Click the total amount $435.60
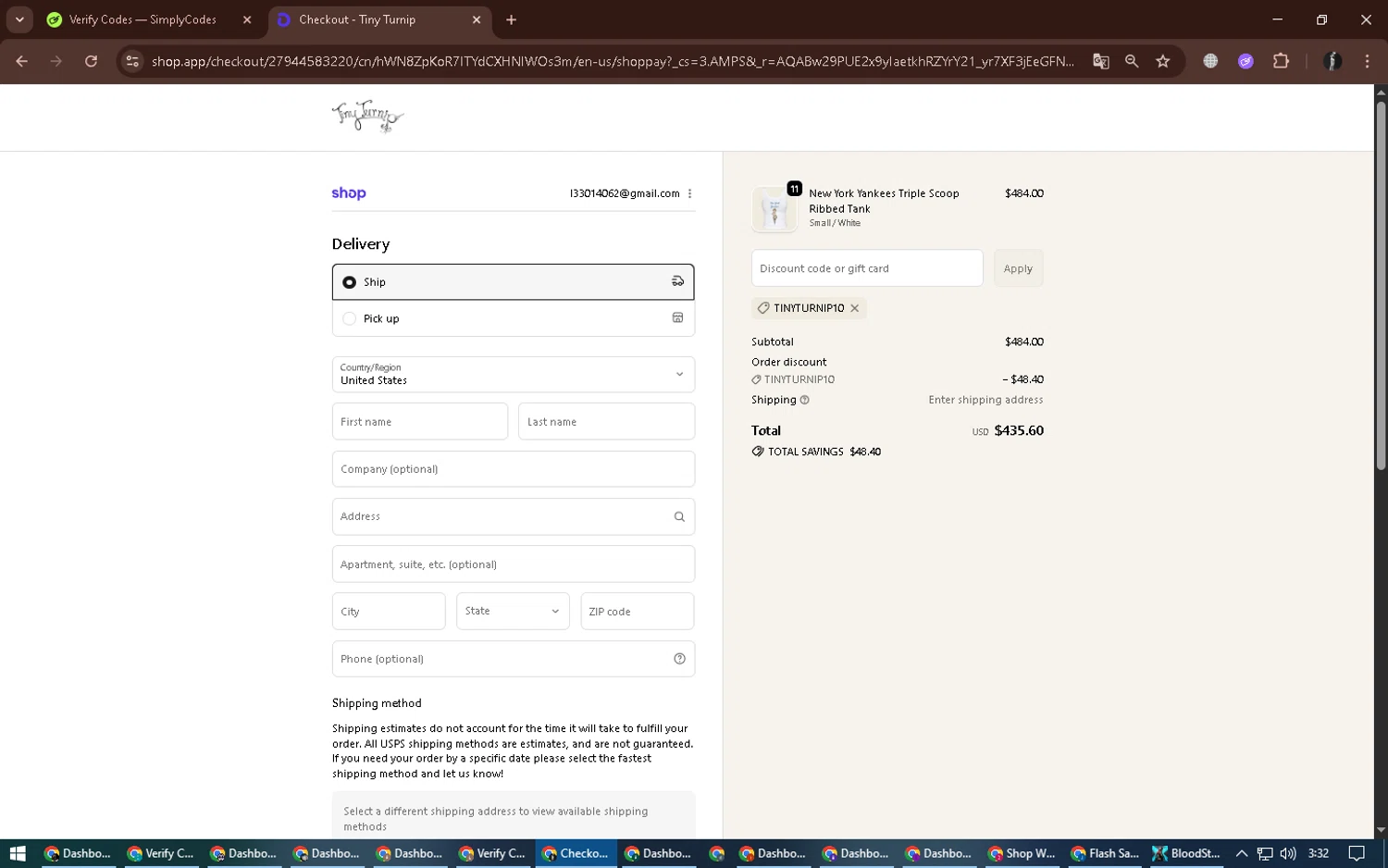 [x=1019, y=430]
